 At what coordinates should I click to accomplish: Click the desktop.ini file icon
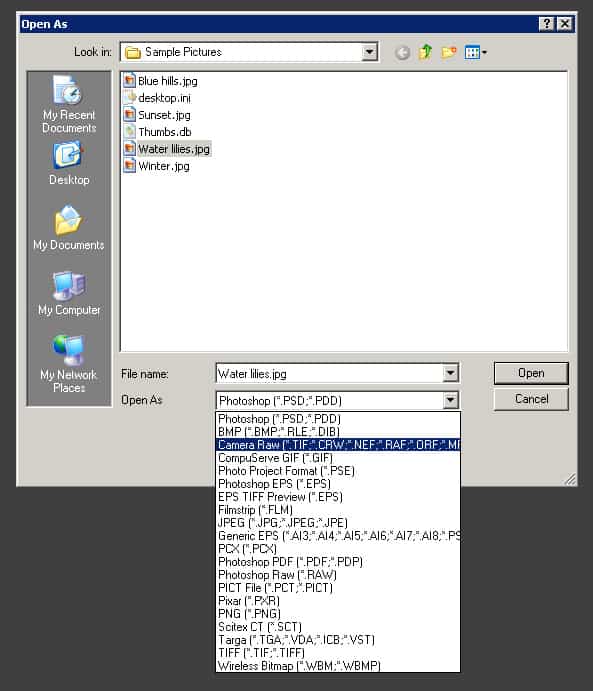(129, 97)
